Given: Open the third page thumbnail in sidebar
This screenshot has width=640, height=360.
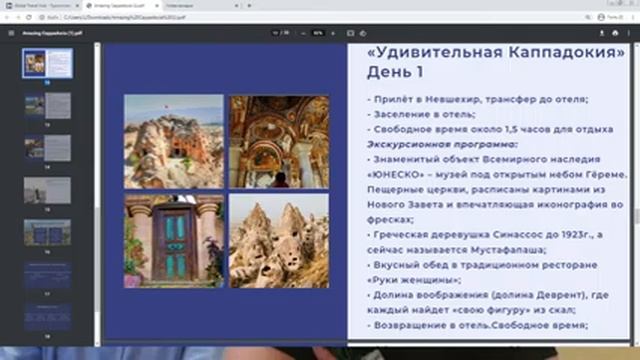Looking at the screenshot, I should [x=47, y=148].
